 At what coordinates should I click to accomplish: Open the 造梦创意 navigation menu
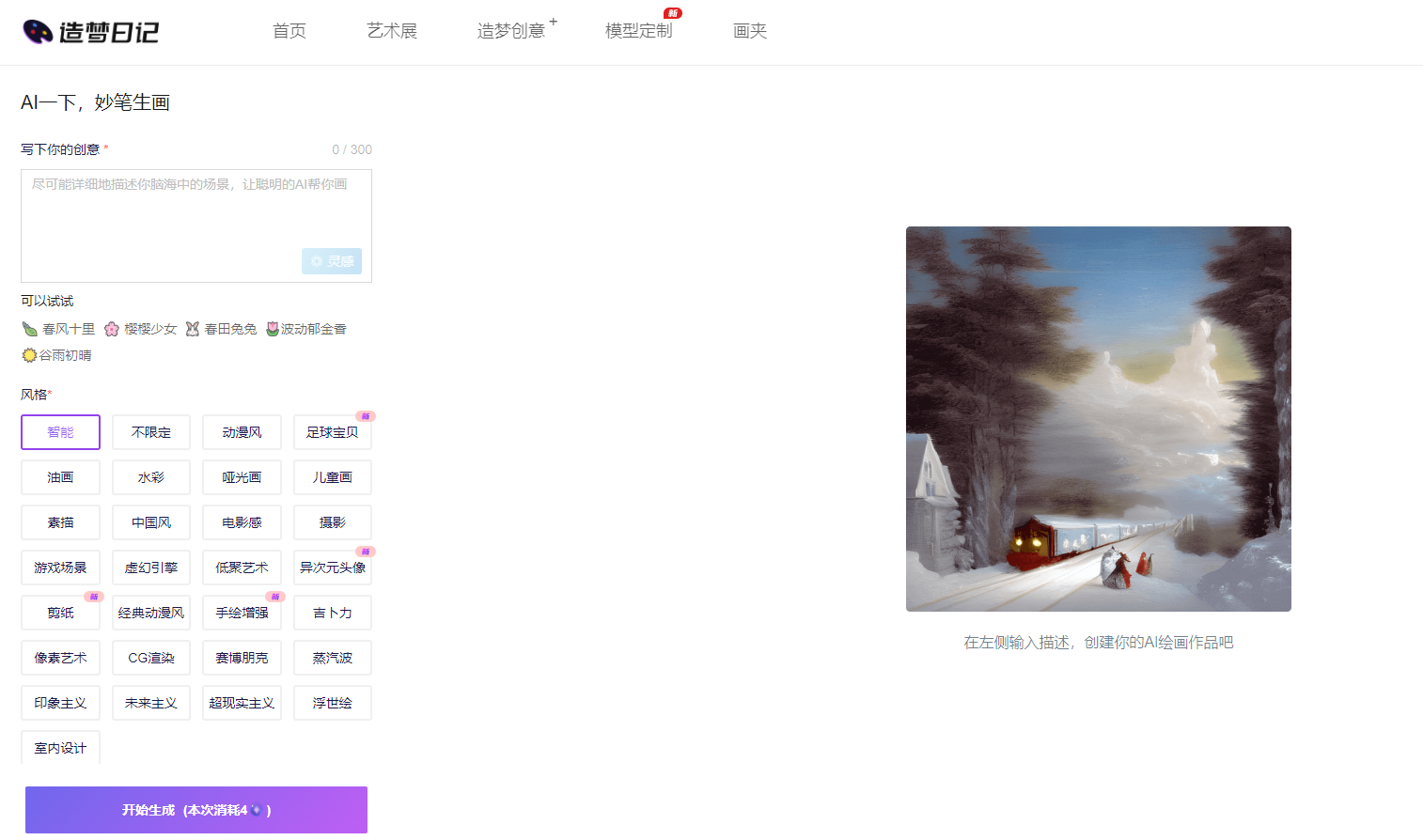pos(511,31)
